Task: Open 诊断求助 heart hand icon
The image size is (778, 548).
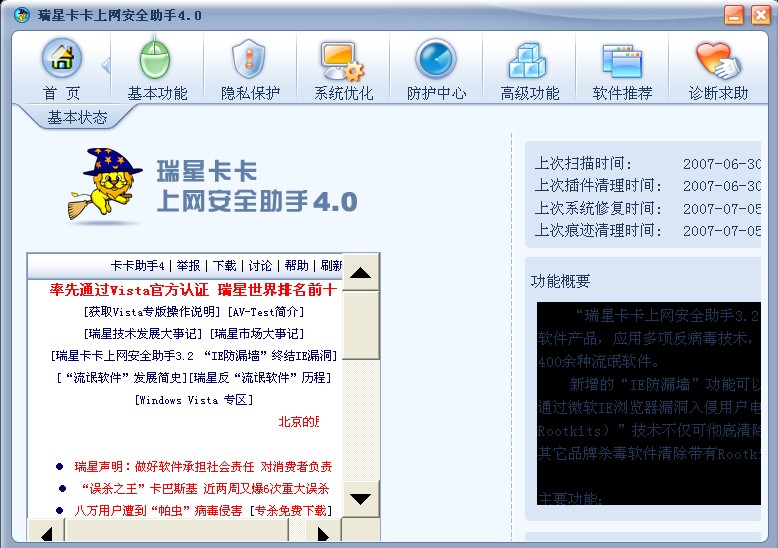Action: pyautogui.click(x=717, y=61)
